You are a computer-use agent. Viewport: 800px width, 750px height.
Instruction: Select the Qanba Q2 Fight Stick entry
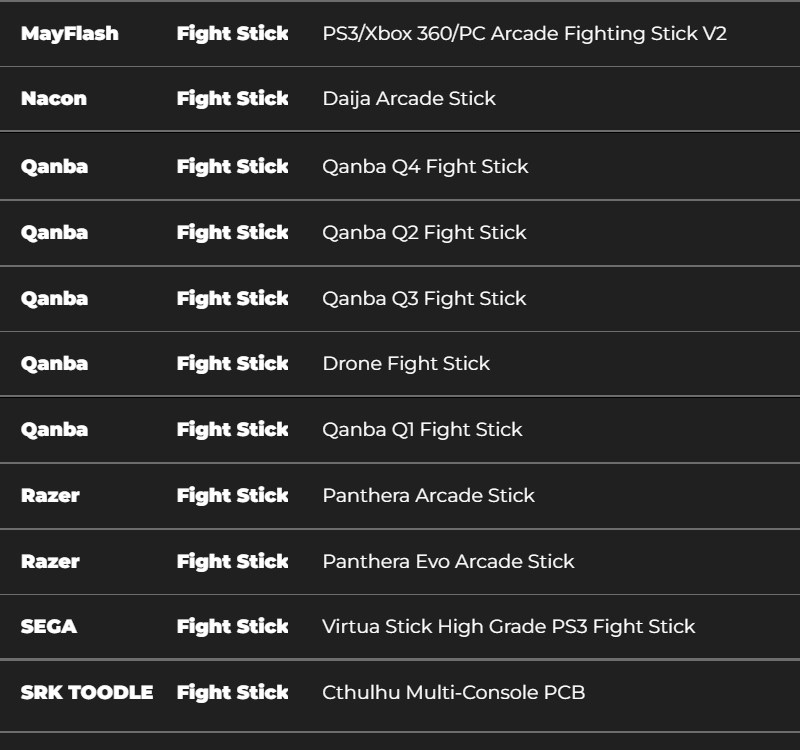[424, 233]
